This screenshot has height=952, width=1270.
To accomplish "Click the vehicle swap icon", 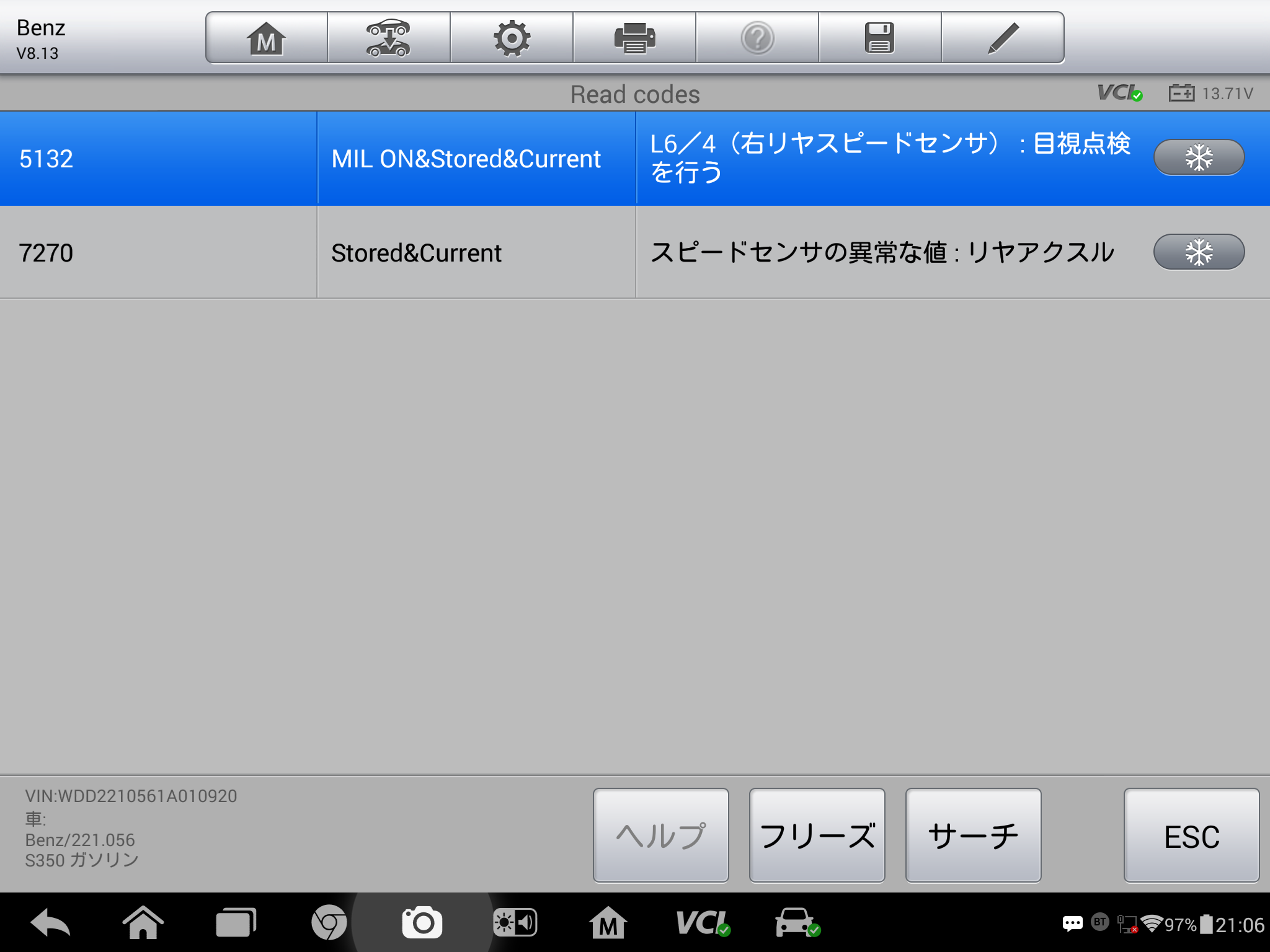I will 389,38.
